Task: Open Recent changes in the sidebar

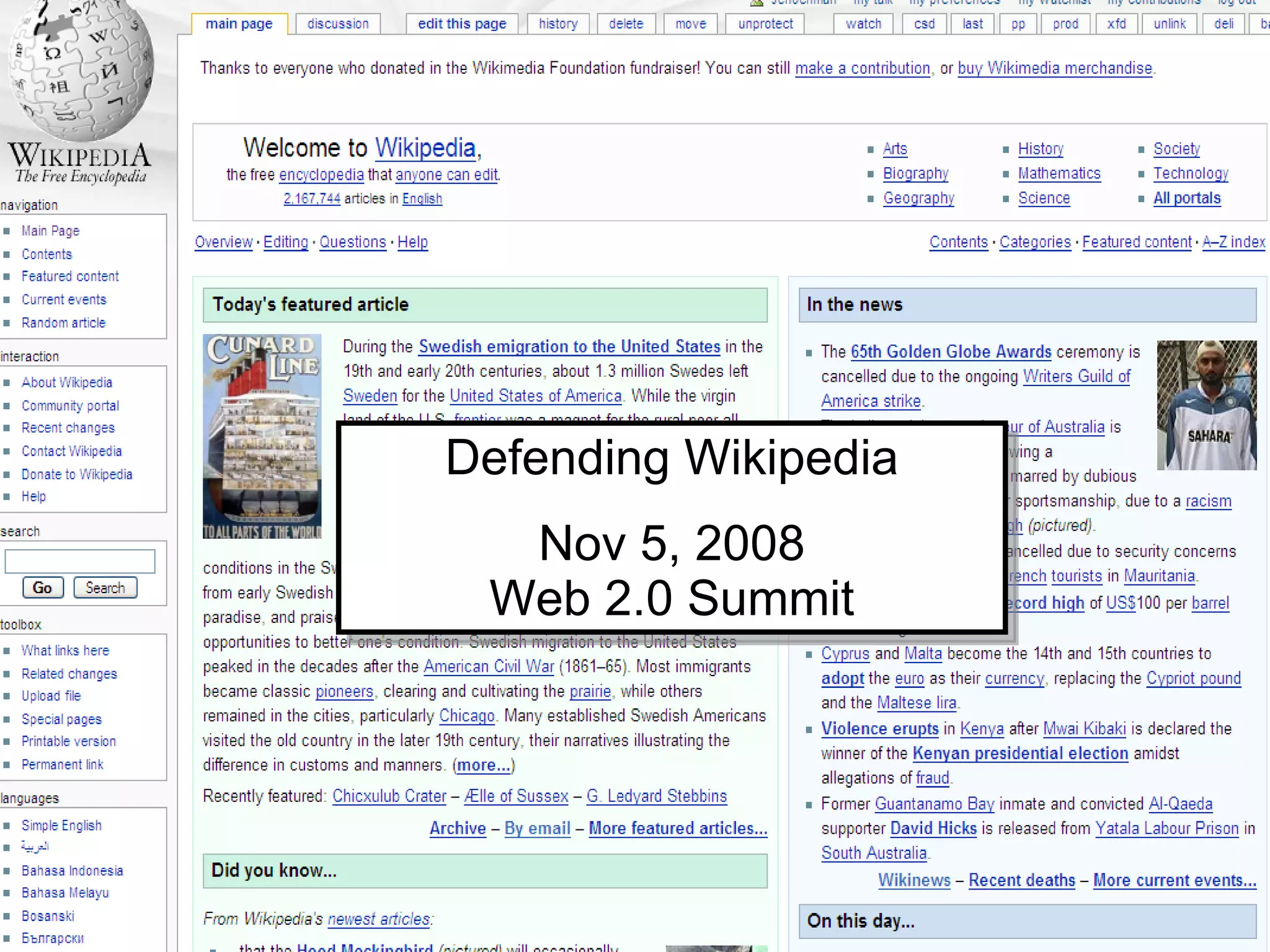Action: tap(68, 428)
